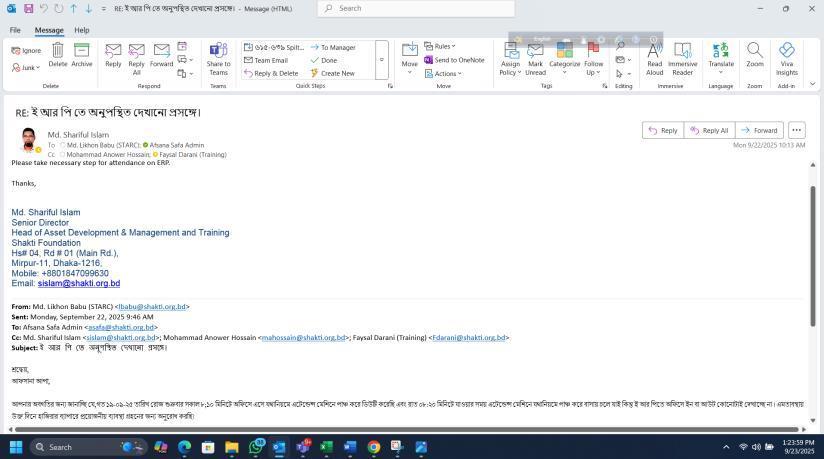Click the Search box in title bar
This screenshot has width=824, height=459.
click(x=416, y=8)
